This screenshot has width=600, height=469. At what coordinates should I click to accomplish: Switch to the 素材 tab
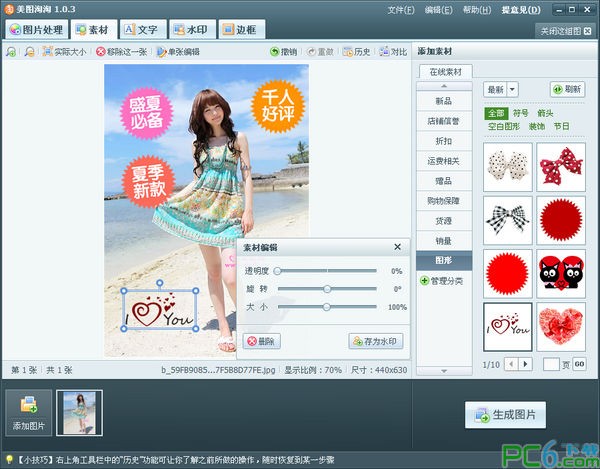tap(93, 29)
